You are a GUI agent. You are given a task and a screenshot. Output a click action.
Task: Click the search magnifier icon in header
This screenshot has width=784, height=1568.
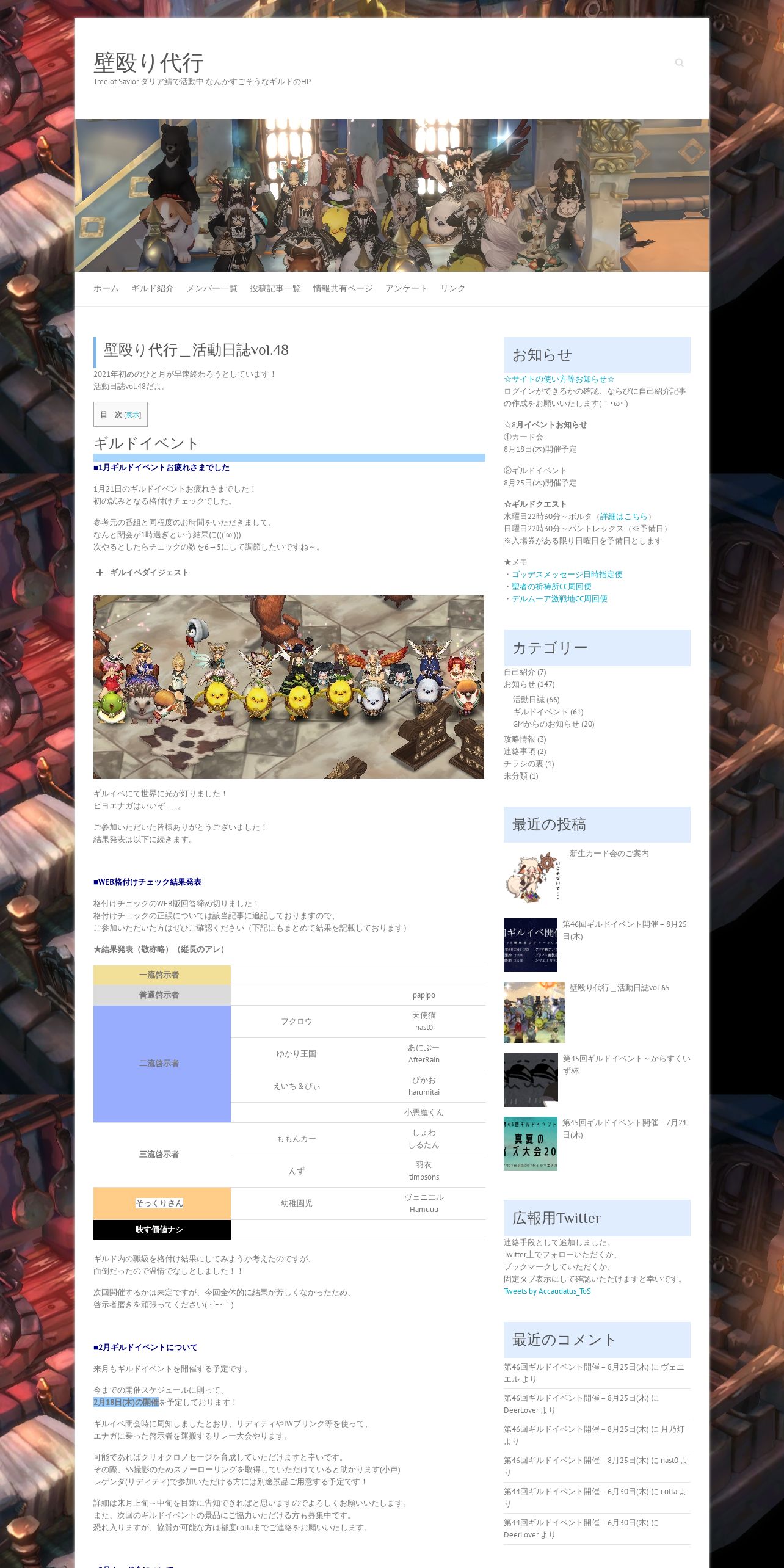(679, 62)
